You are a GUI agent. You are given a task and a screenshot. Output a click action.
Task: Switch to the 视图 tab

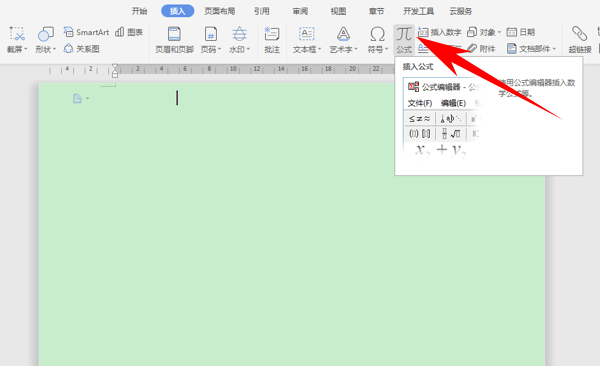pos(338,11)
